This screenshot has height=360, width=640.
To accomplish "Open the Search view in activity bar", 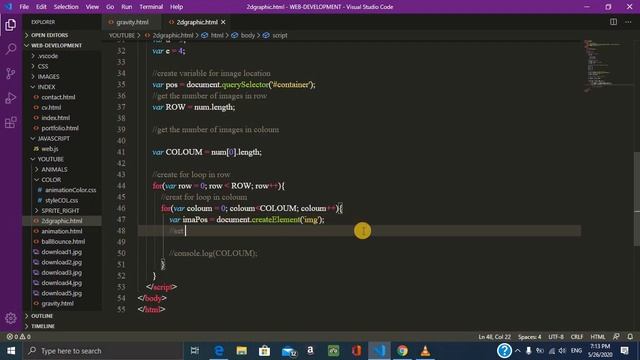I will click(x=11, y=49).
